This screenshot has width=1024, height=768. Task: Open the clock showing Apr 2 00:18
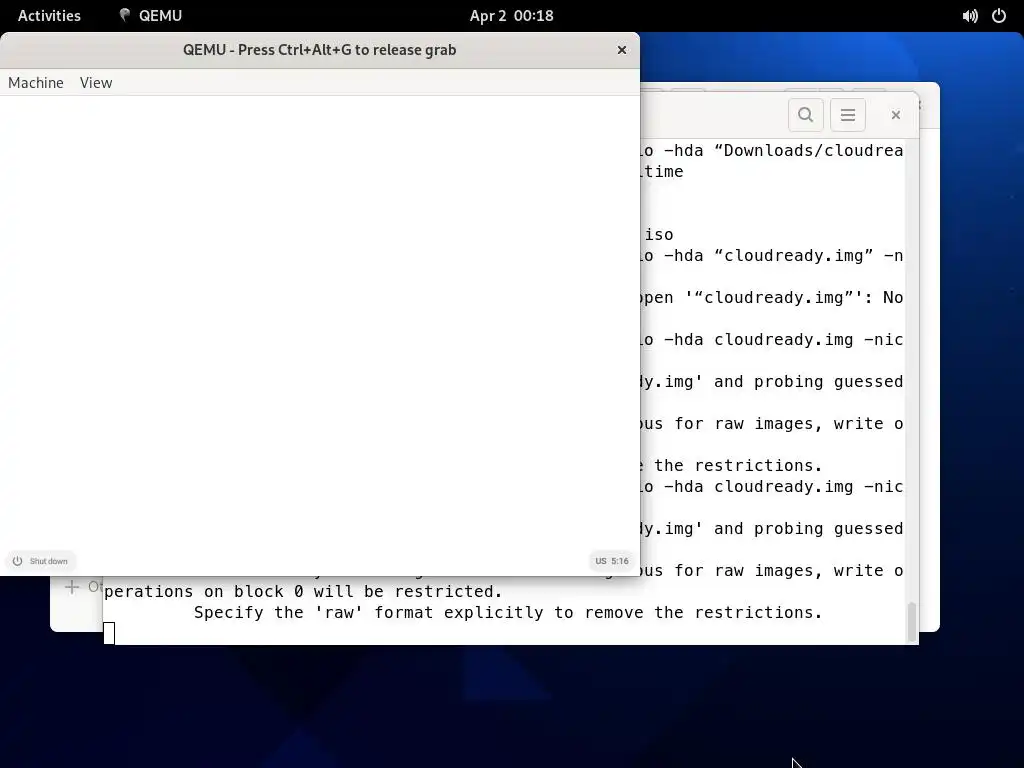coord(511,16)
